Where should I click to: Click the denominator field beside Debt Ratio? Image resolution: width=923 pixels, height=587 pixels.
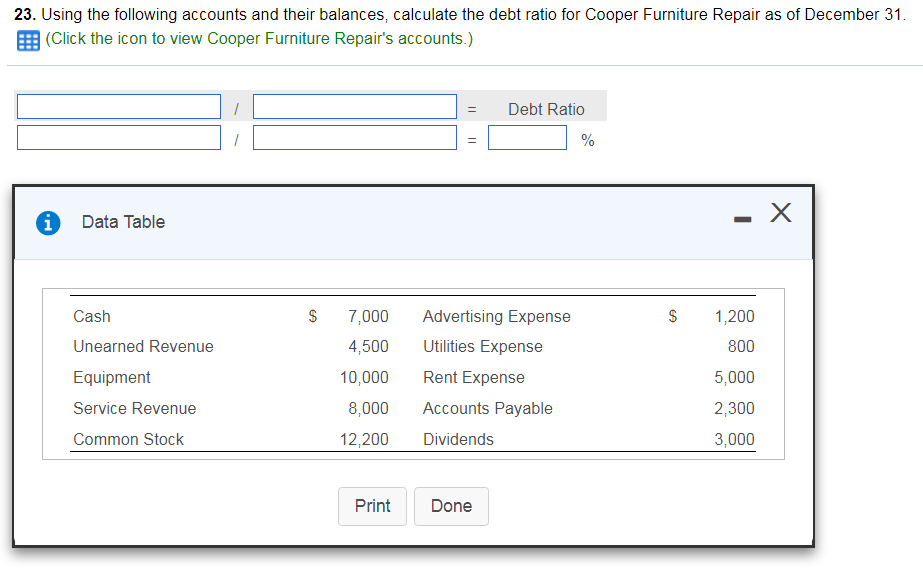354,106
